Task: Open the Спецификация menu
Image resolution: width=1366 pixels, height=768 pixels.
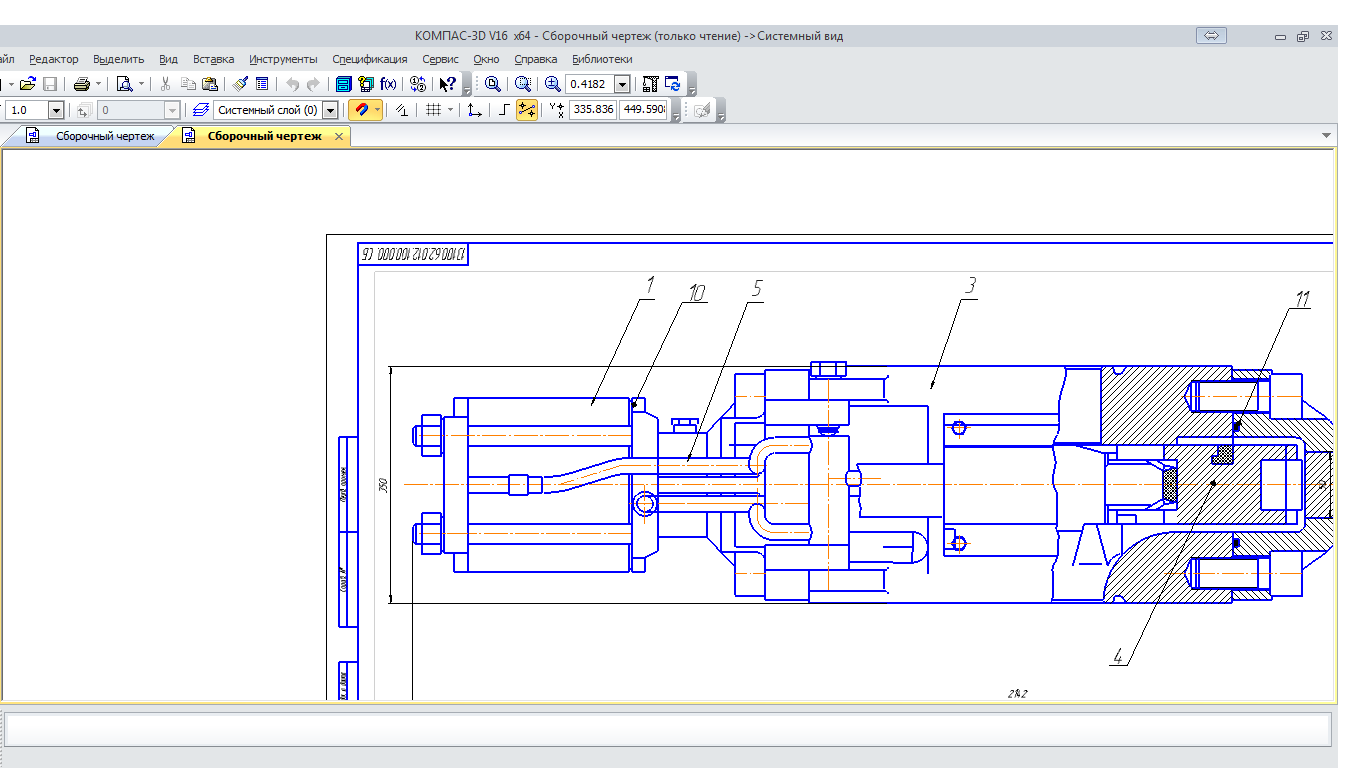Action: coord(370,59)
